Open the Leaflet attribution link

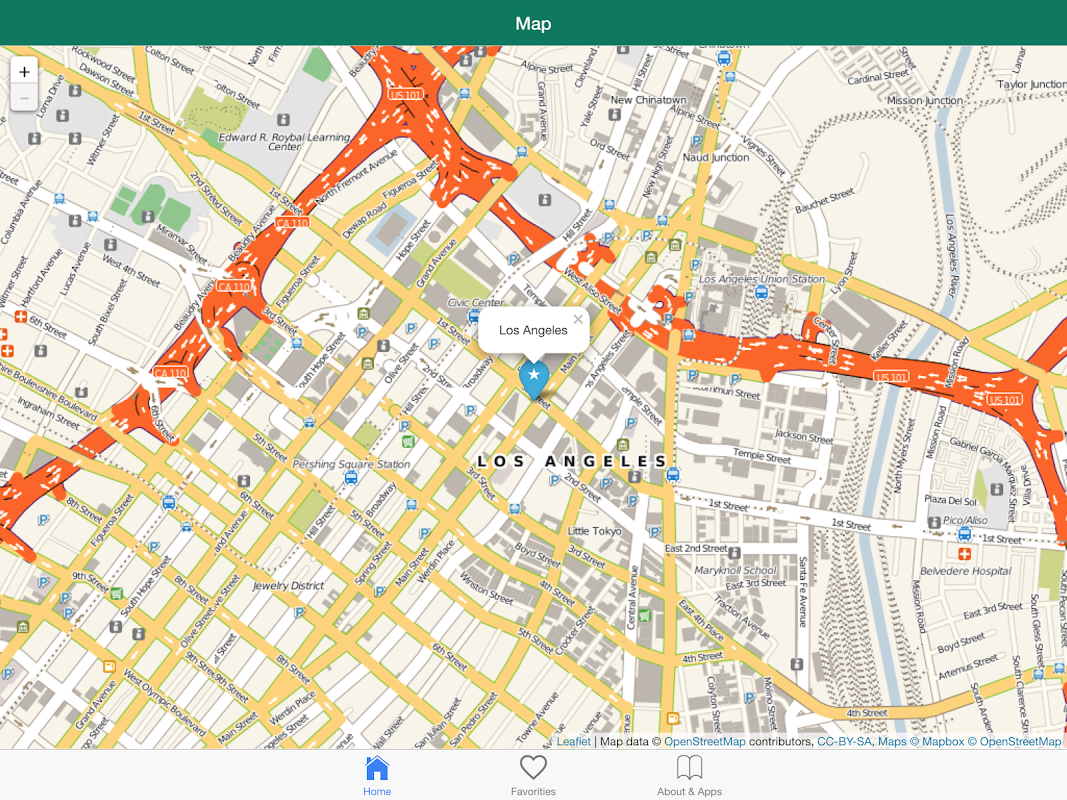pyautogui.click(x=574, y=741)
